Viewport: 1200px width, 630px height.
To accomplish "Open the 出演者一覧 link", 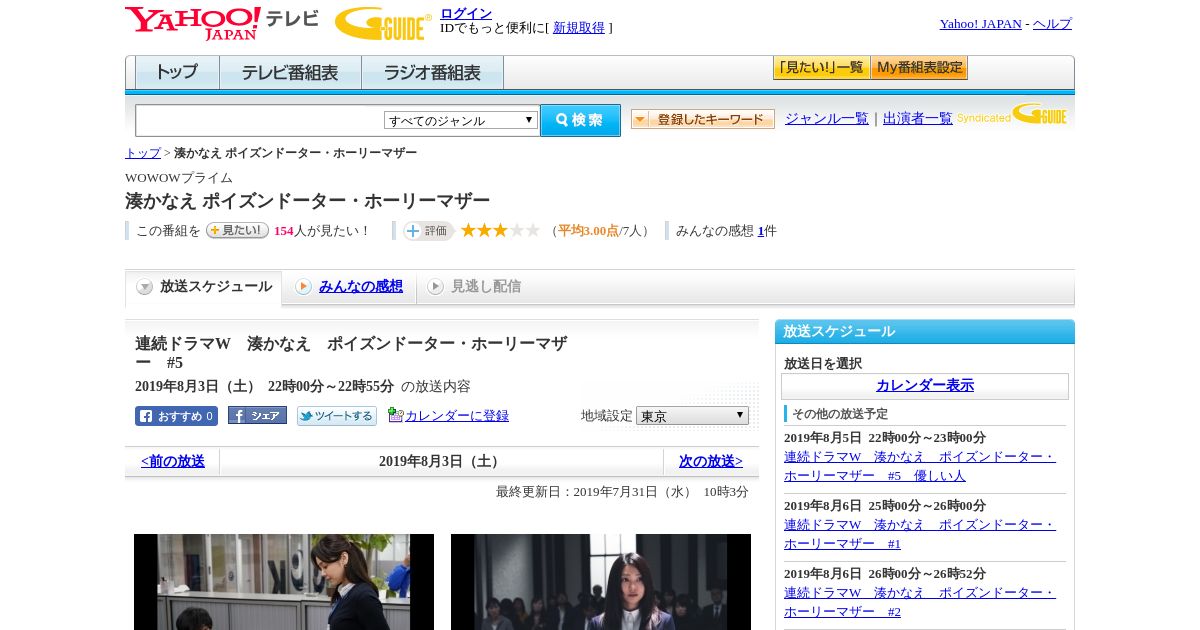I will (x=918, y=119).
